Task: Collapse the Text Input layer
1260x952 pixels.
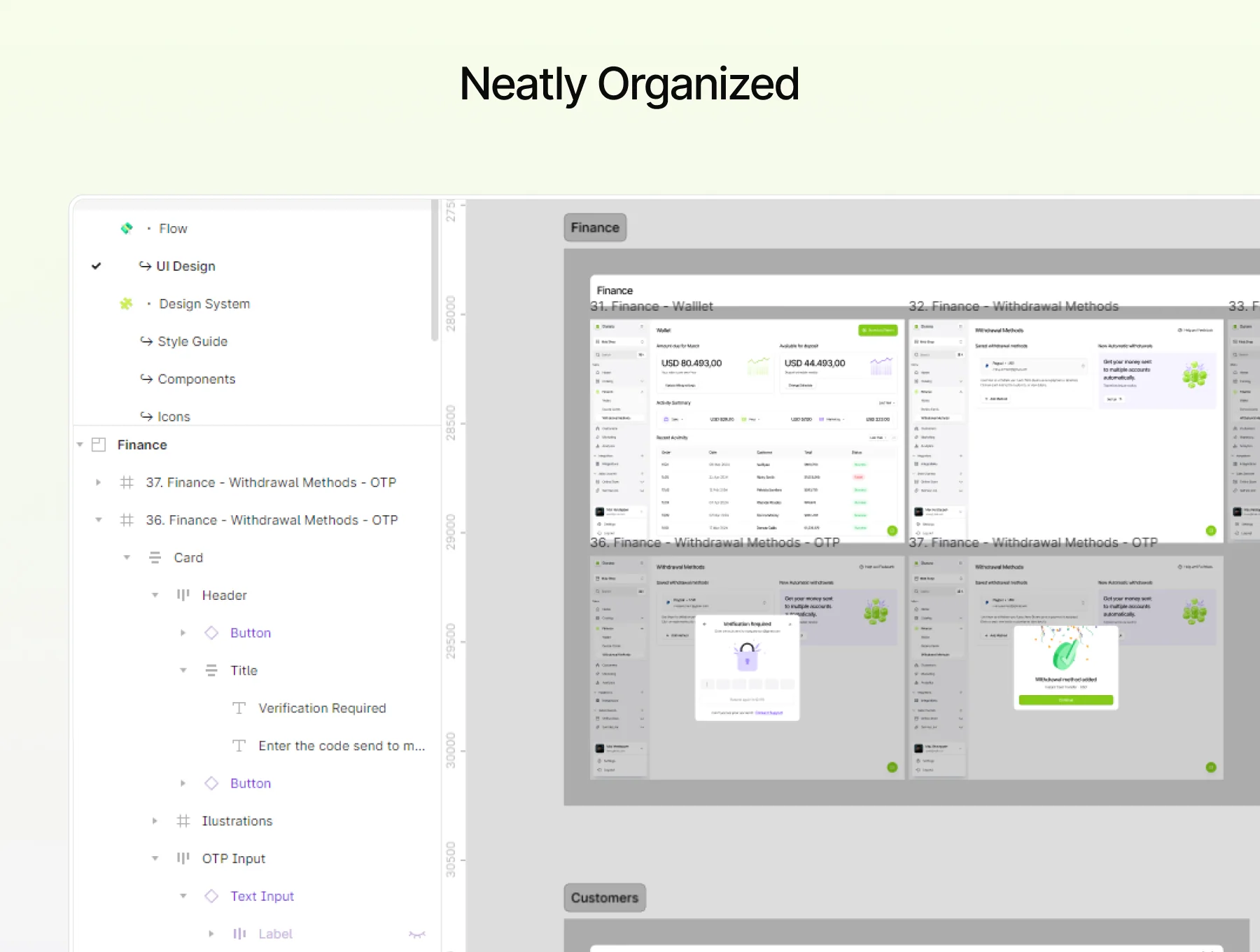Action: 183,896
